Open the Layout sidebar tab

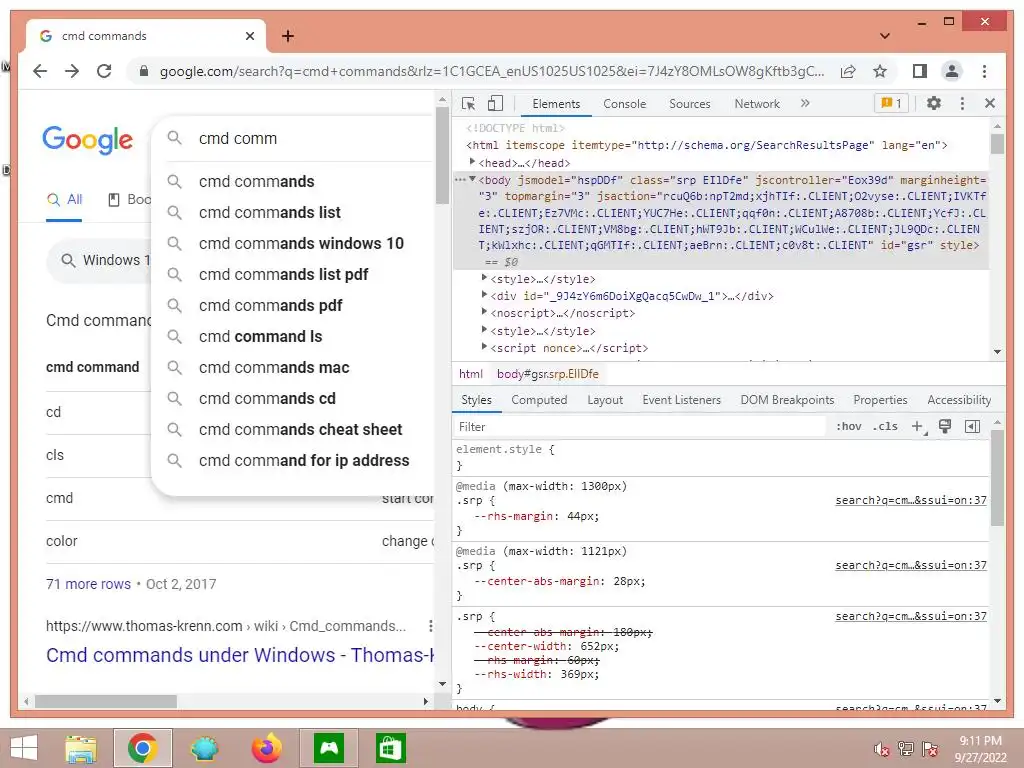pos(605,400)
